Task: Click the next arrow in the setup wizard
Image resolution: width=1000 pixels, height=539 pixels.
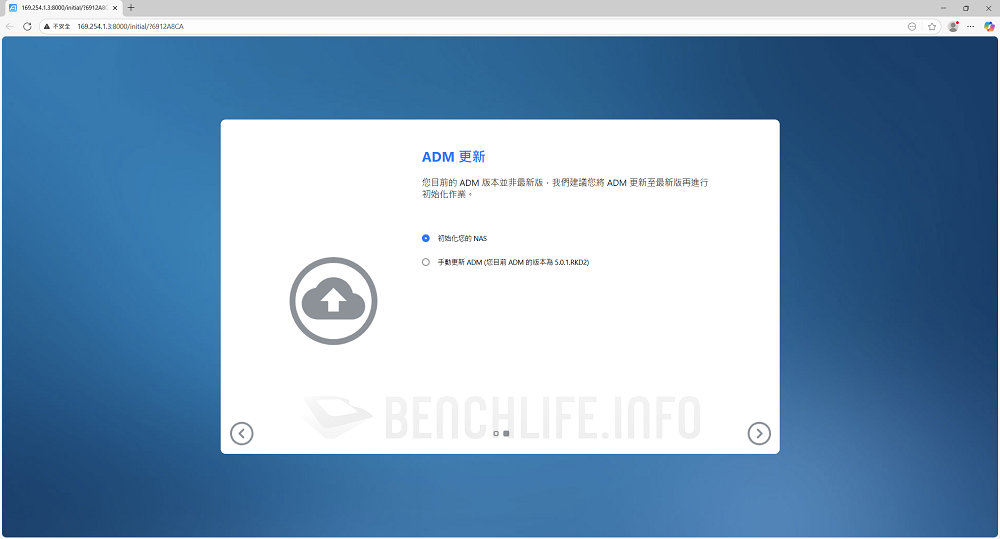Action: click(x=759, y=433)
